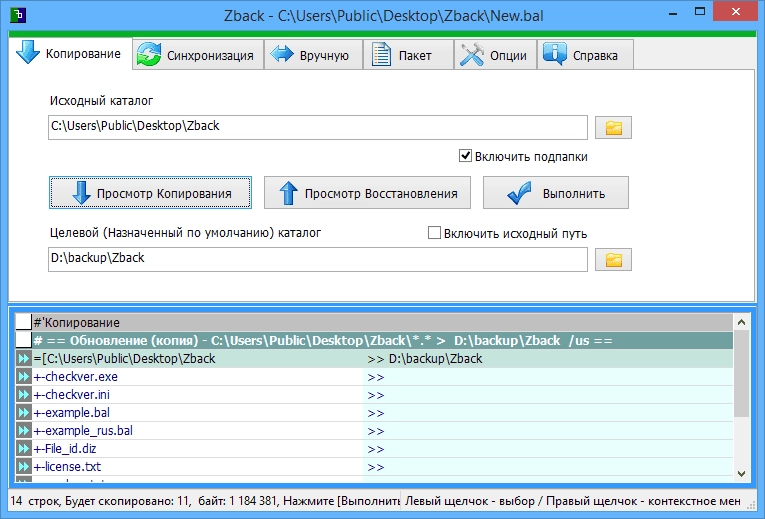765x519 pixels.
Task: Toggle selection box of Обновление (копия) row
Action: coord(23,340)
